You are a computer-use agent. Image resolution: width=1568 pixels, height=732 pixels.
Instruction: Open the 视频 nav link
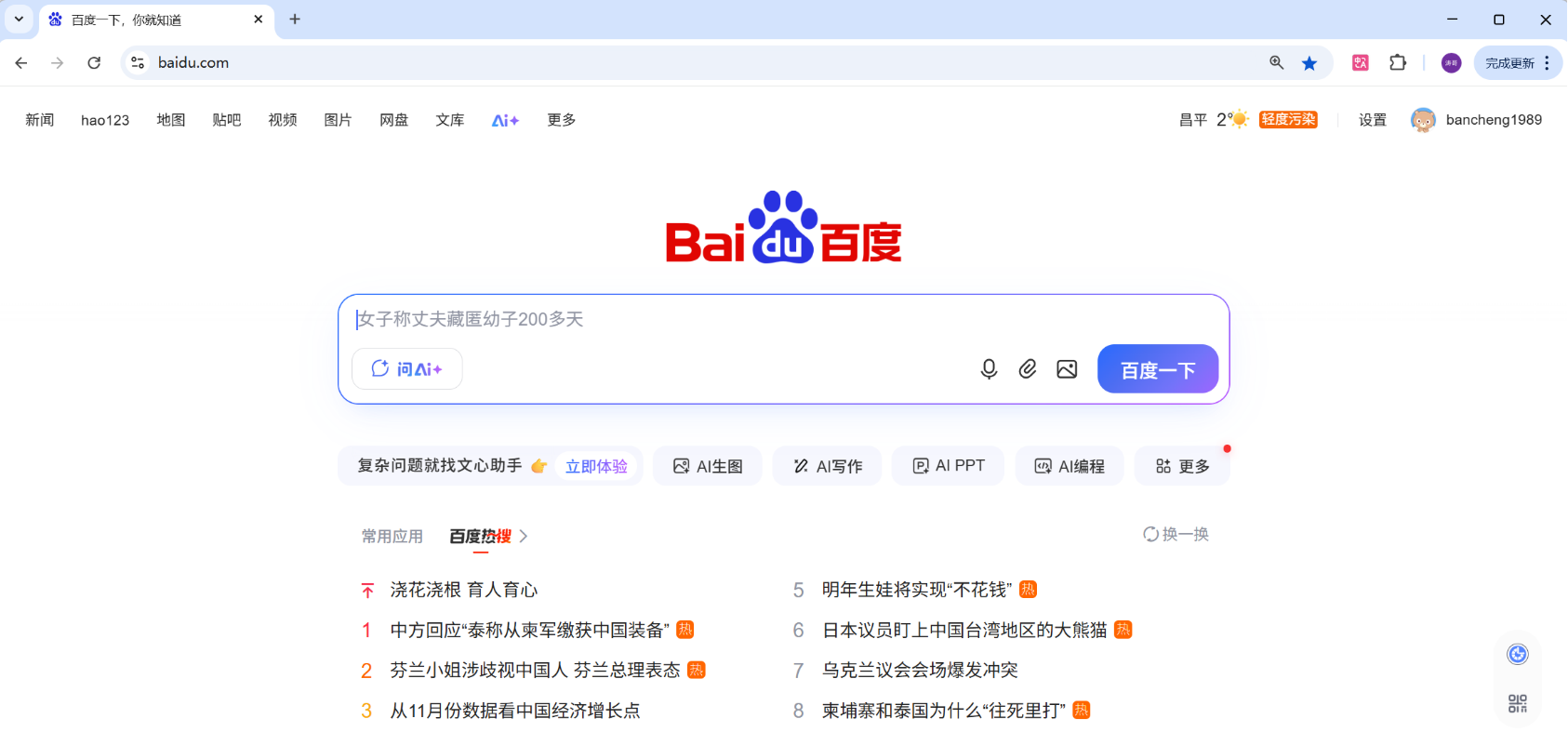coord(283,120)
